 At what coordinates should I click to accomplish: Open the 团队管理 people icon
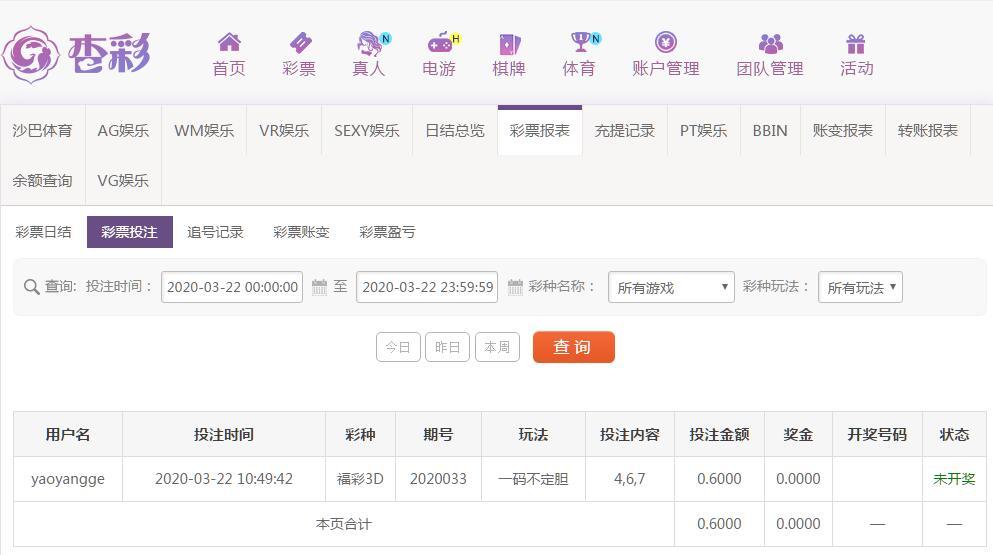click(770, 43)
